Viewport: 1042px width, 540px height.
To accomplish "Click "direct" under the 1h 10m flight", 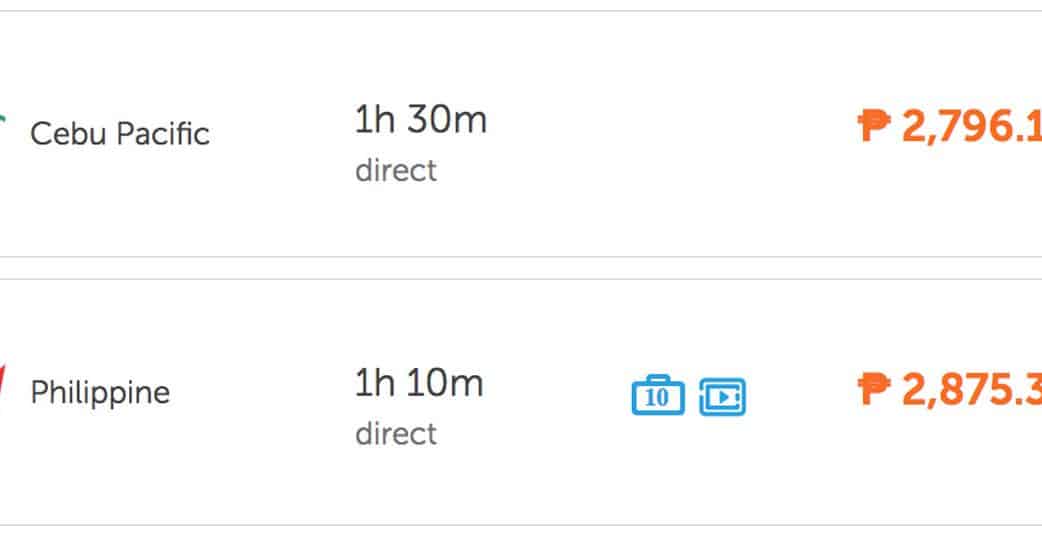I will (x=396, y=434).
